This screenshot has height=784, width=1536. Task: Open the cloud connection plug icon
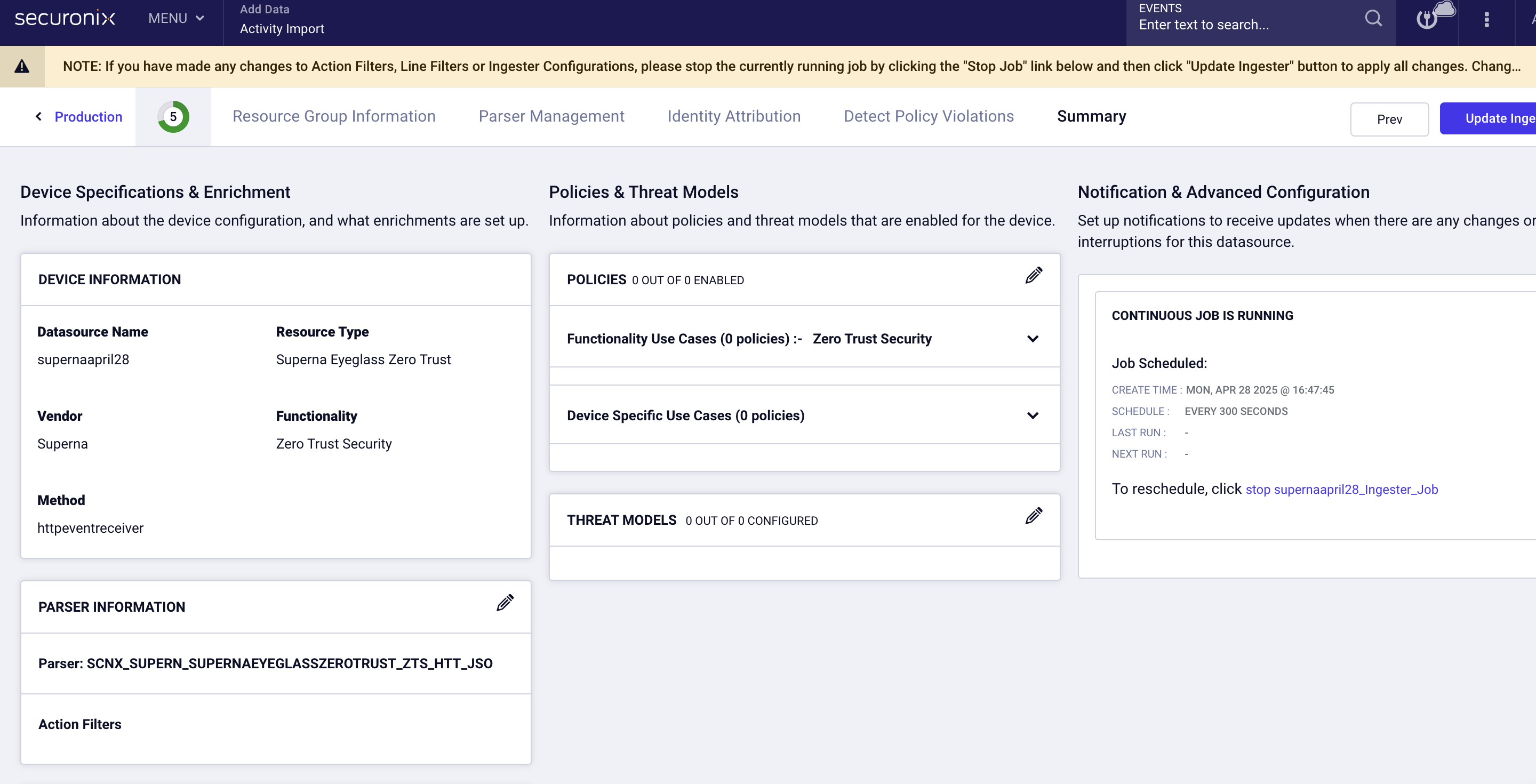click(1434, 16)
